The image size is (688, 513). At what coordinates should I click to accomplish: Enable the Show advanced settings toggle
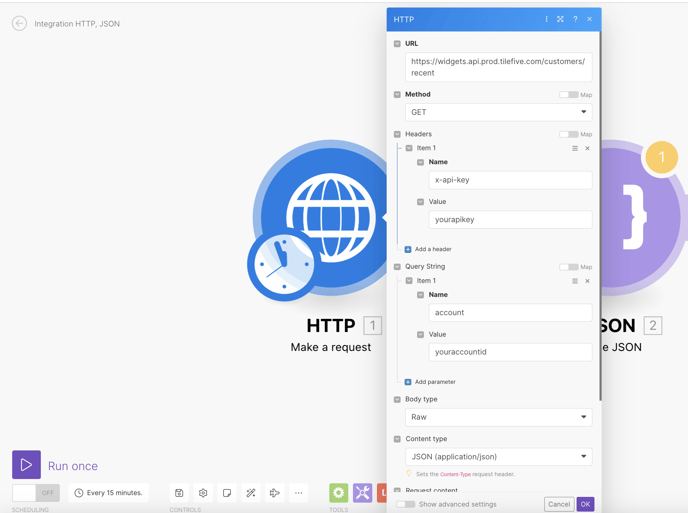coord(405,504)
